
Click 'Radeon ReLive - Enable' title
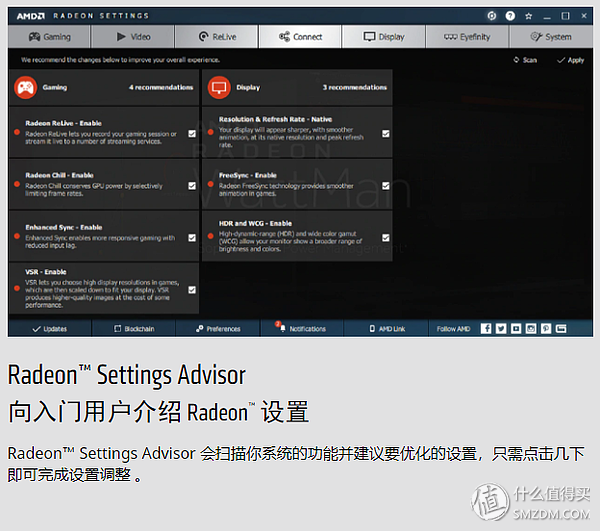pyautogui.click(x=64, y=123)
